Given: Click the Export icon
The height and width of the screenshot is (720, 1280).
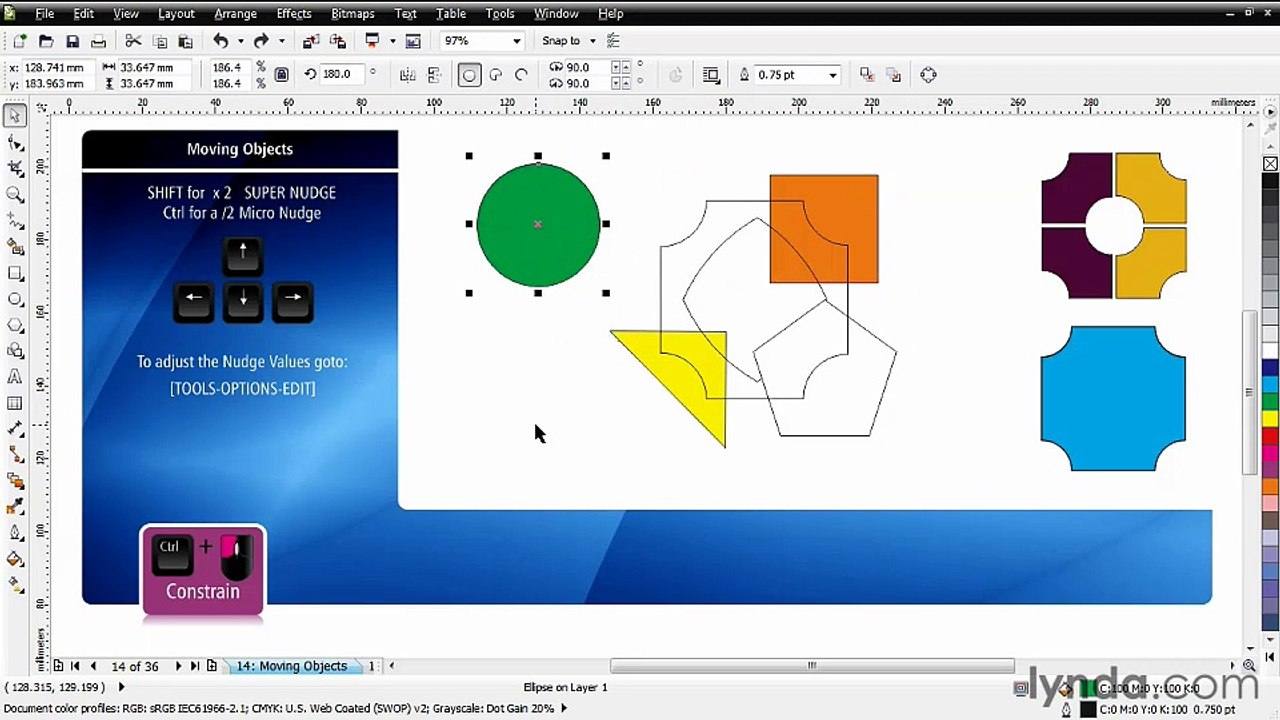Looking at the screenshot, I should coord(338,41).
